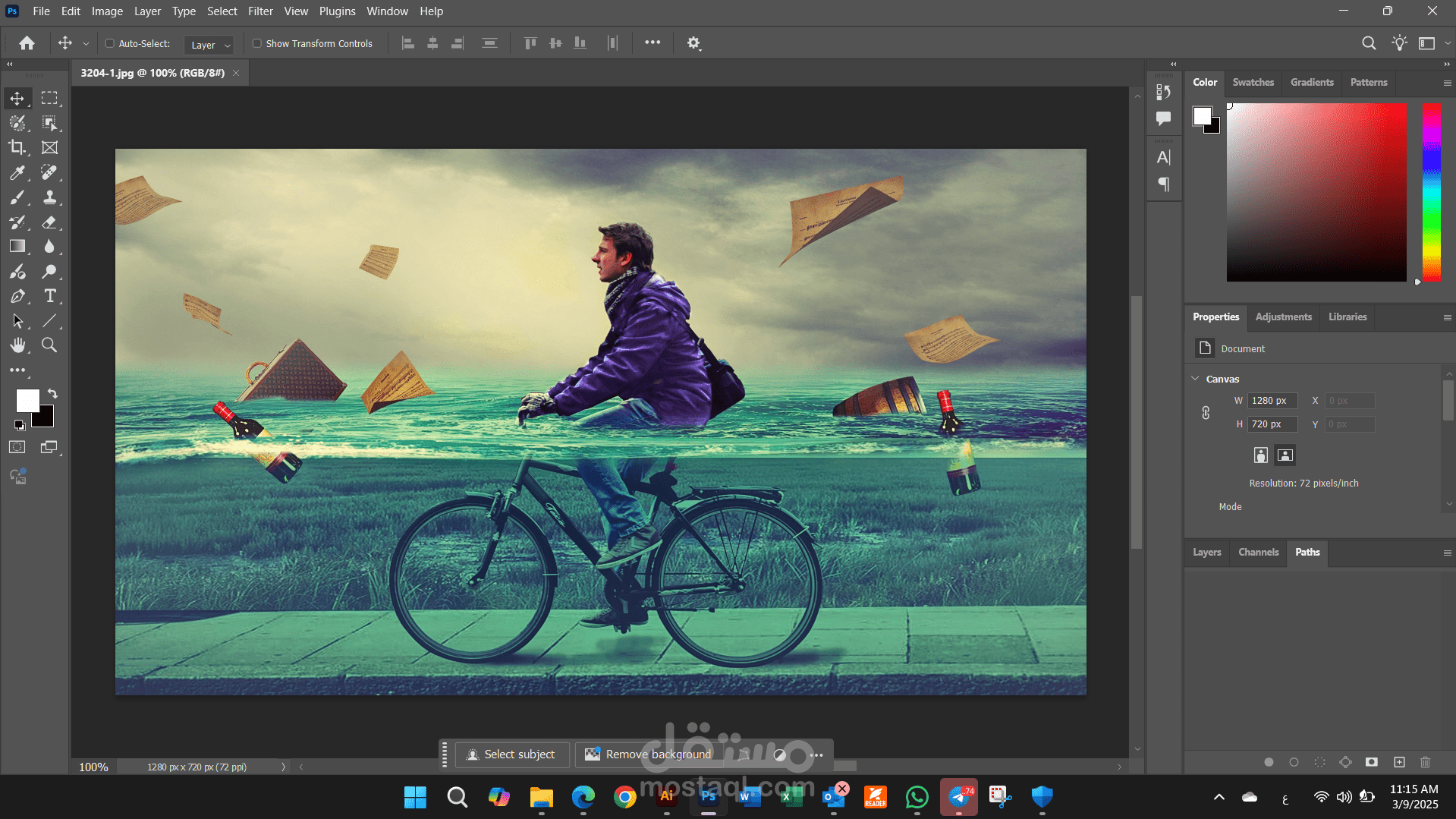Activate the Pen tool
The width and height of the screenshot is (1456, 819).
point(17,296)
